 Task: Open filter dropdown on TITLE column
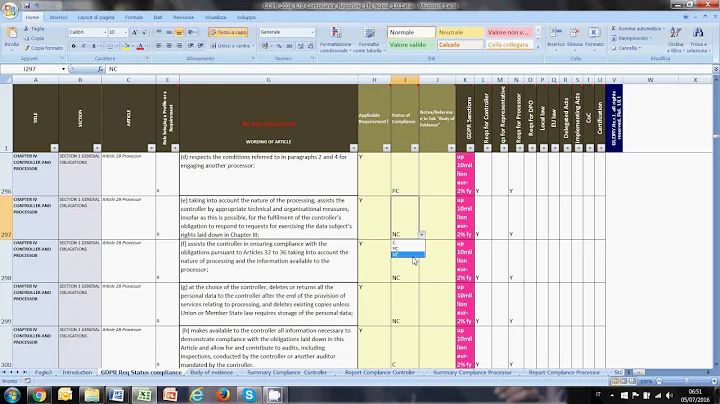[54, 148]
